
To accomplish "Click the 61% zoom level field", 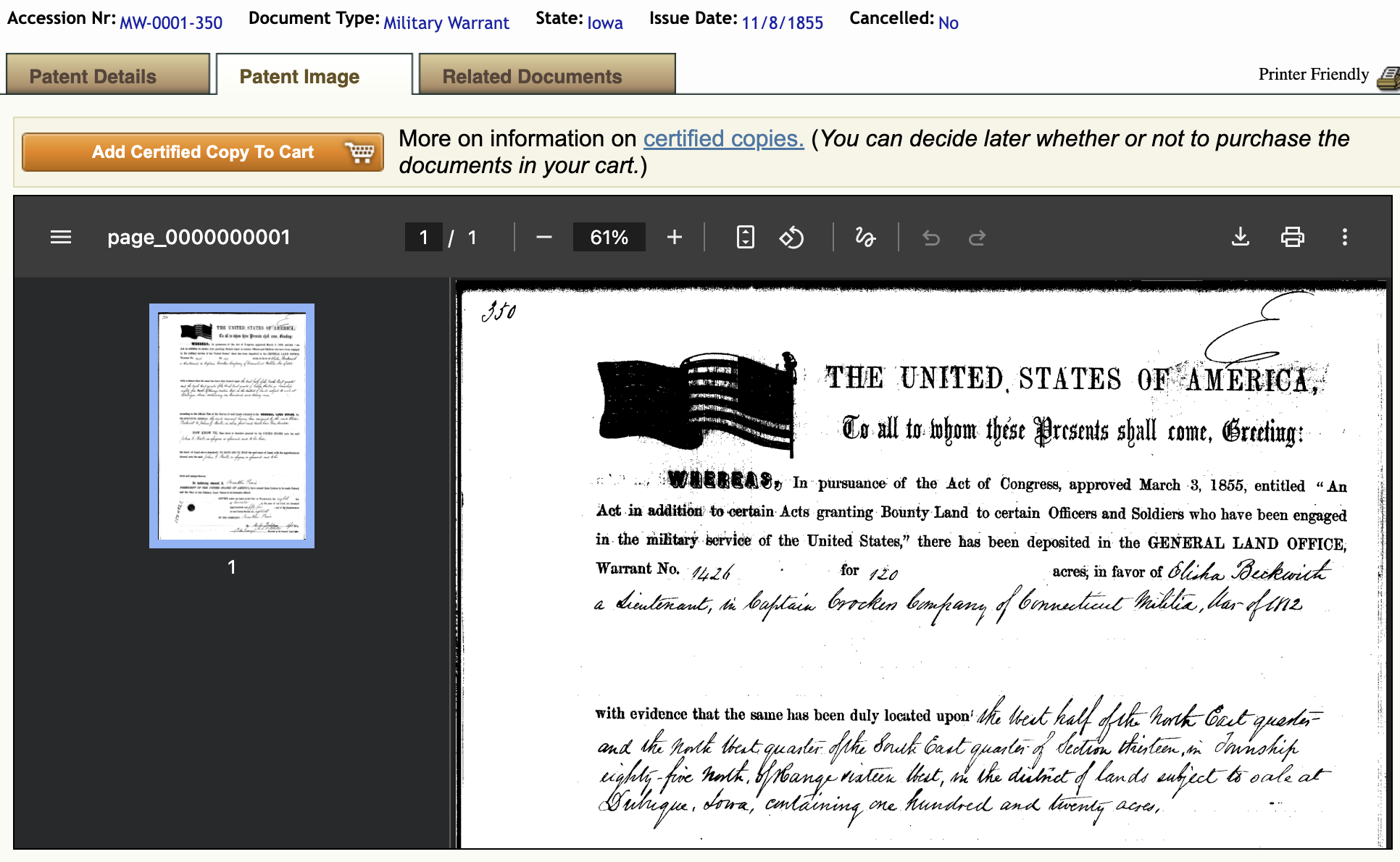I will (609, 237).
